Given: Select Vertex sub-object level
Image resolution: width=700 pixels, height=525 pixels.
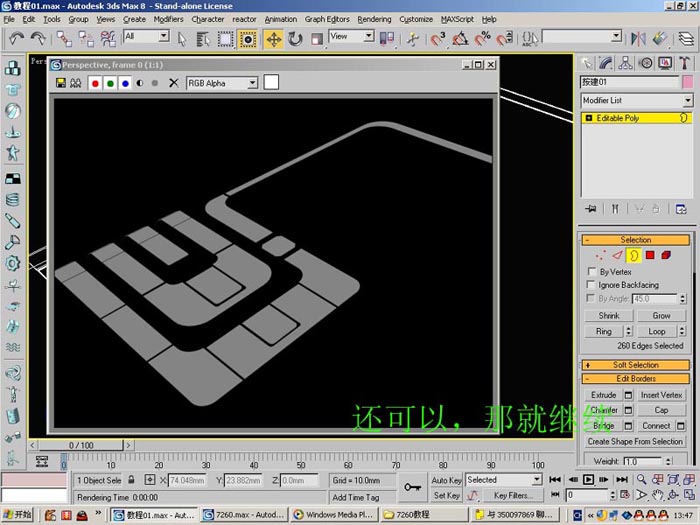Looking at the screenshot, I should 601,255.
